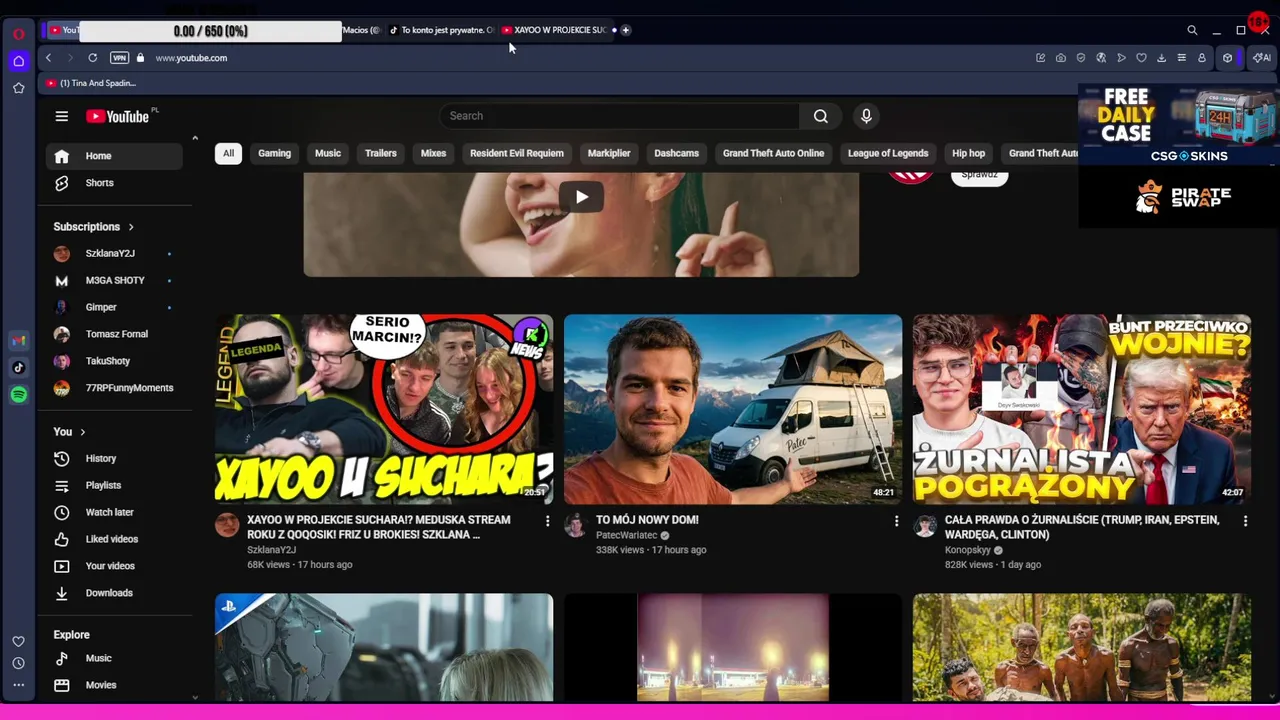This screenshot has height=720, width=1280.
Task: Open Opera privacy shield icon
Action: pyautogui.click(x=1080, y=58)
